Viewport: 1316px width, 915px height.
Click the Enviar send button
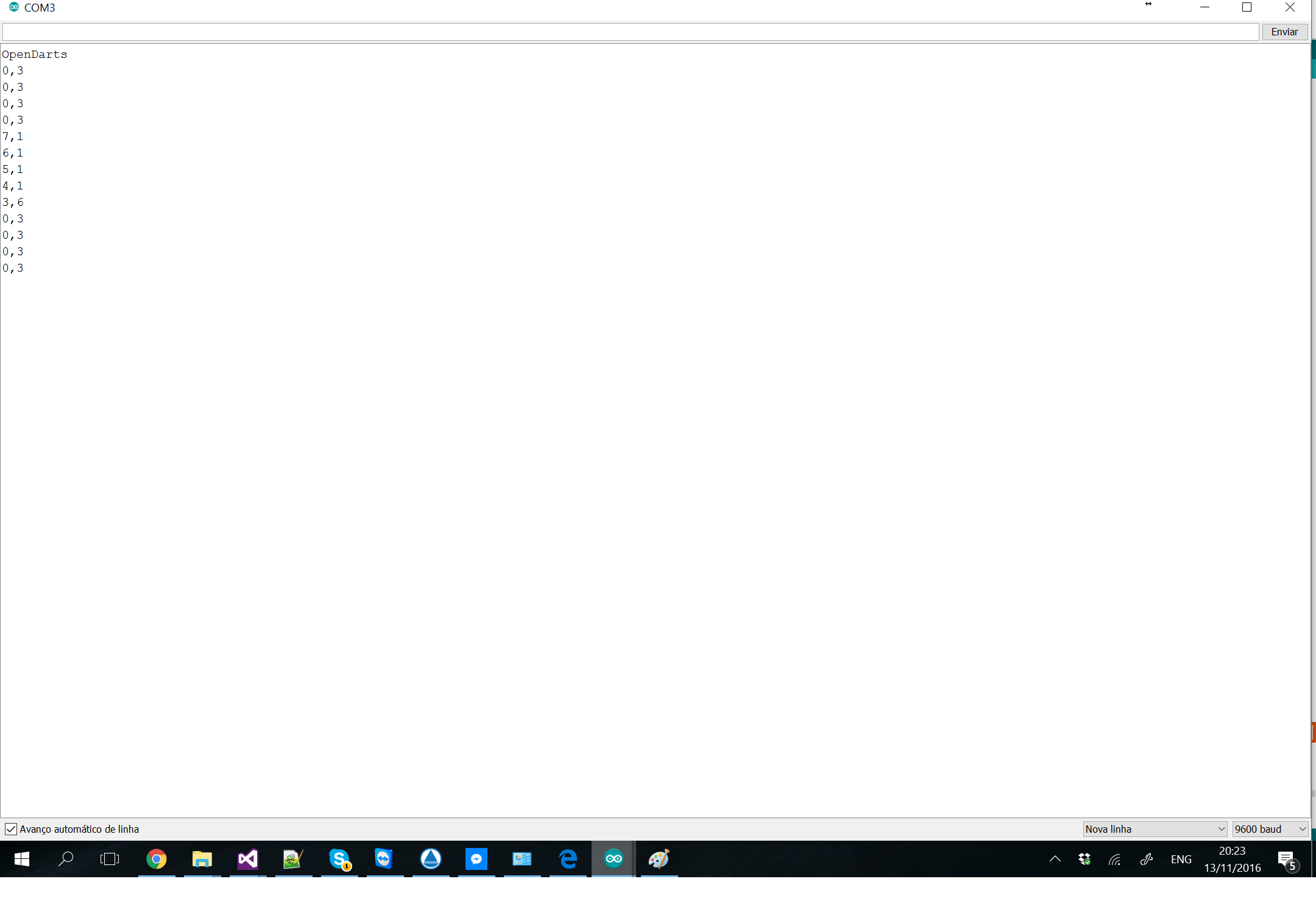pyautogui.click(x=1284, y=32)
